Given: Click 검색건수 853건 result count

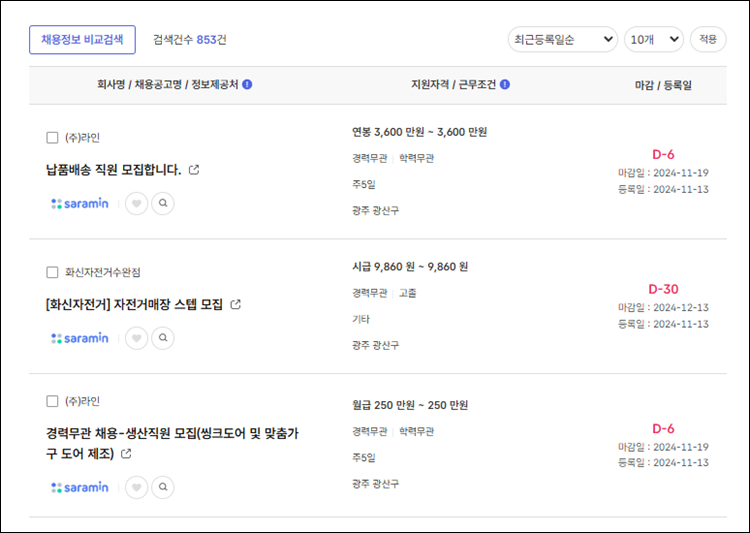Looking at the screenshot, I should click(x=190, y=40).
